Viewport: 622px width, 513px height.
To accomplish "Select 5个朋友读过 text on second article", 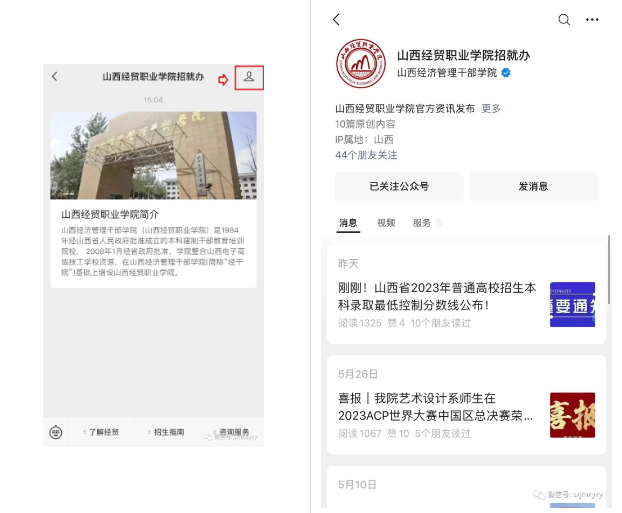I will 443,434.
